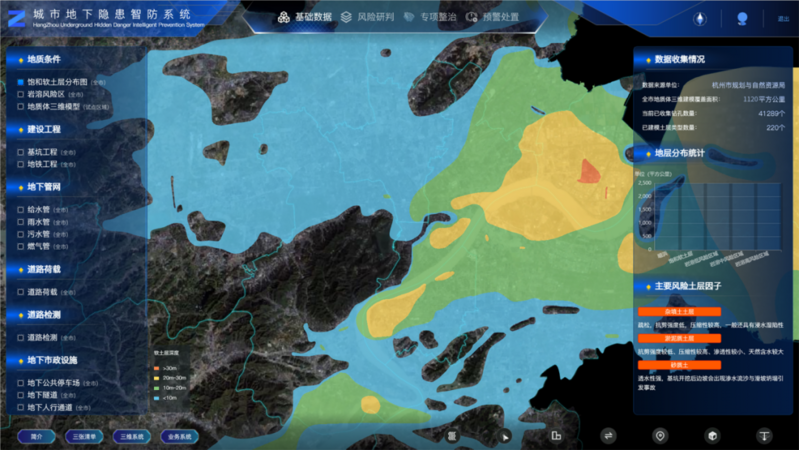Uncheck the 饱和软土层分布图 checkbox

pos(21,82)
